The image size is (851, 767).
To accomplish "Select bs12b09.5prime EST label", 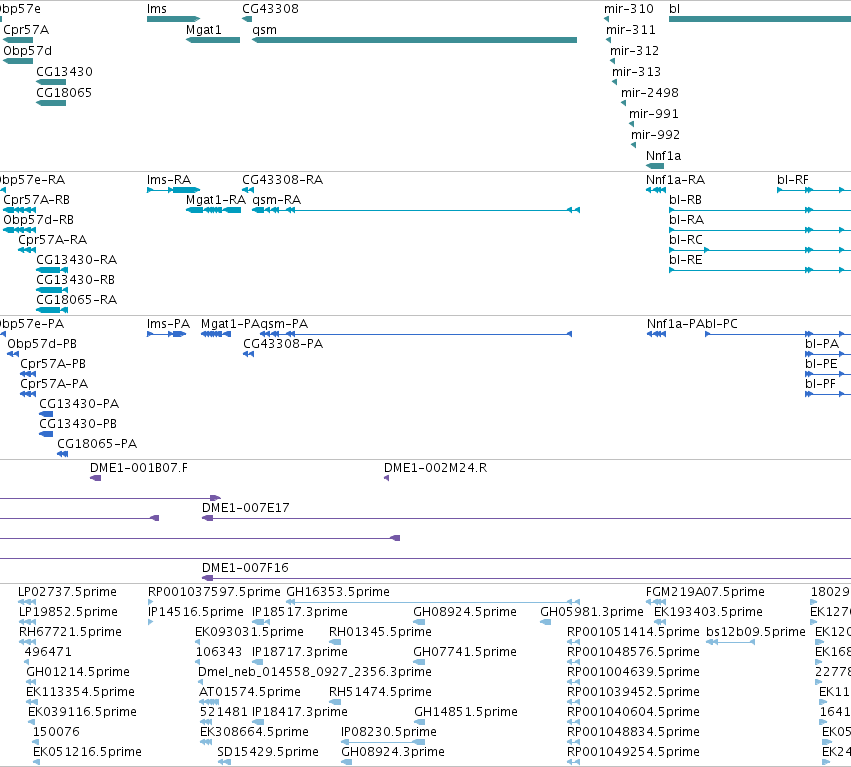I will 756,632.
